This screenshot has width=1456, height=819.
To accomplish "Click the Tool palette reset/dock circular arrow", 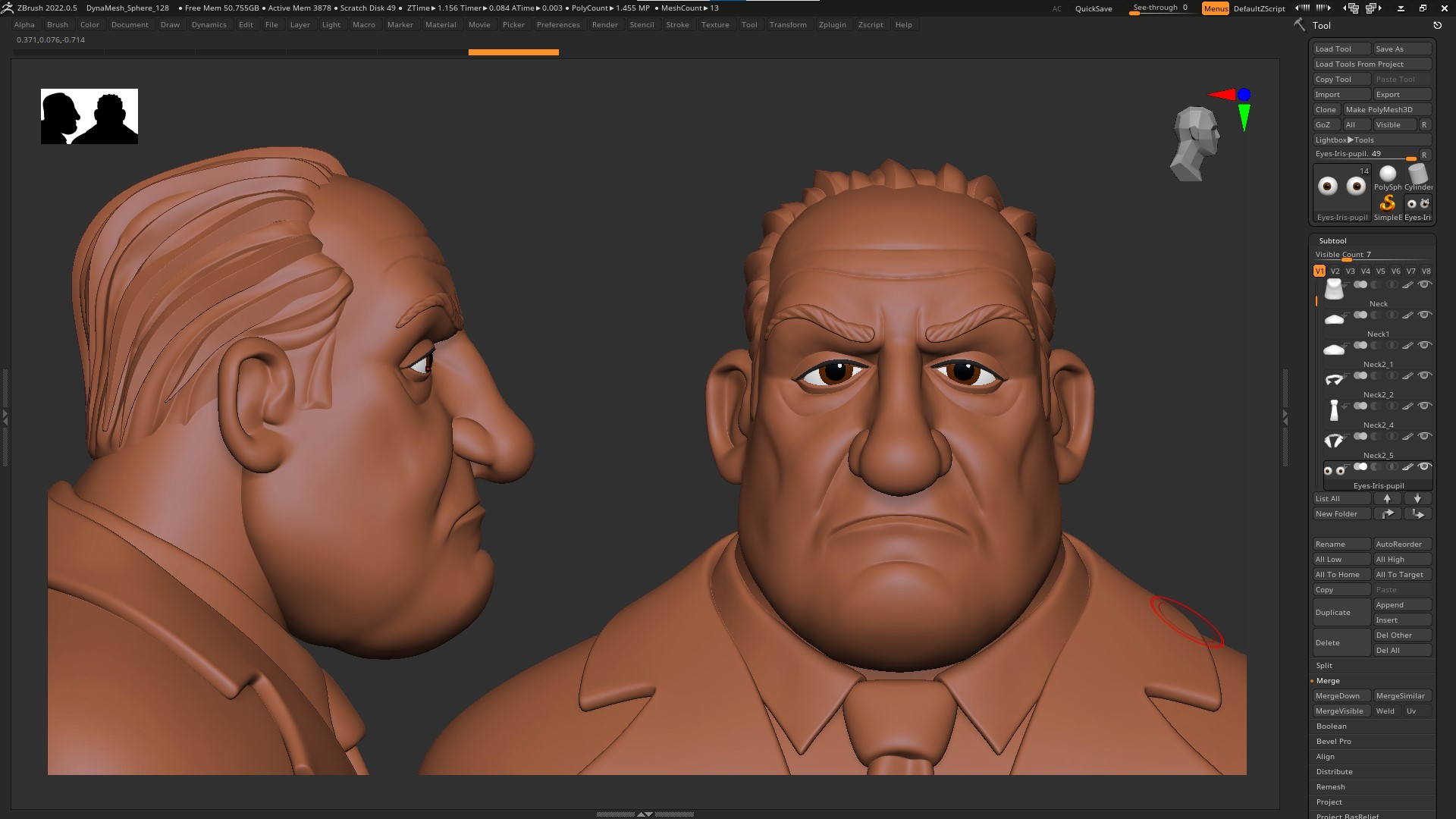I will tap(1437, 25).
